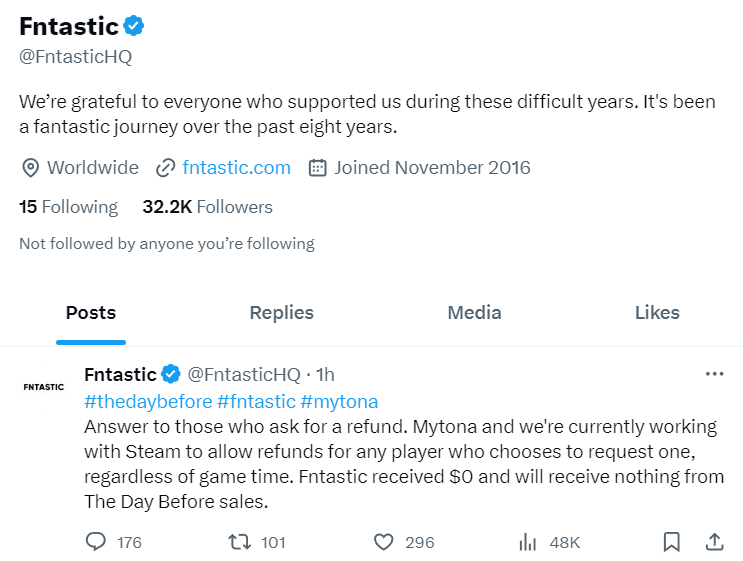View the 32.2K Followers list
Viewport: 743px width, 561px height.
[207, 207]
